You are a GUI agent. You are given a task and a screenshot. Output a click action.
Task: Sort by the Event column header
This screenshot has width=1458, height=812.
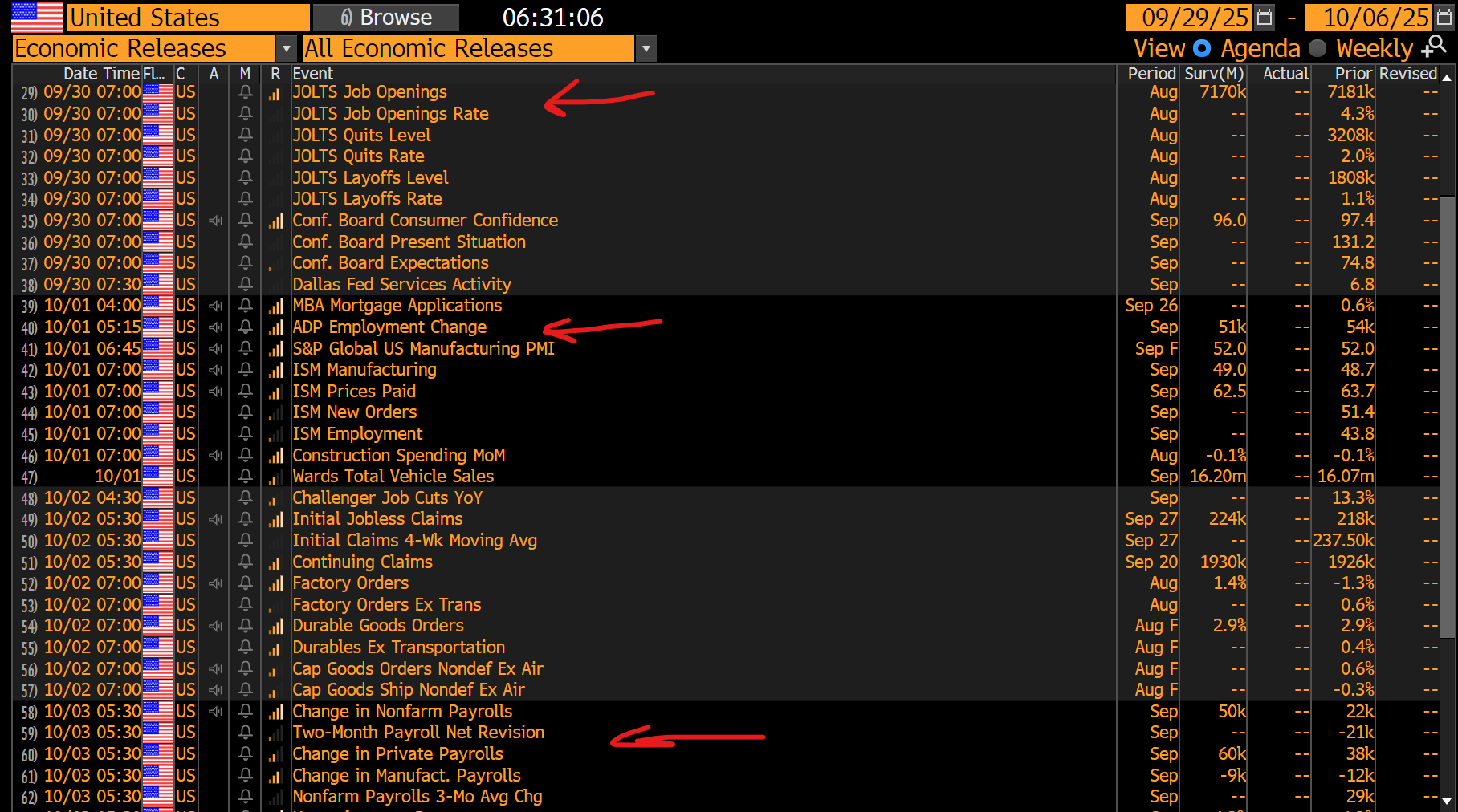tap(312, 74)
